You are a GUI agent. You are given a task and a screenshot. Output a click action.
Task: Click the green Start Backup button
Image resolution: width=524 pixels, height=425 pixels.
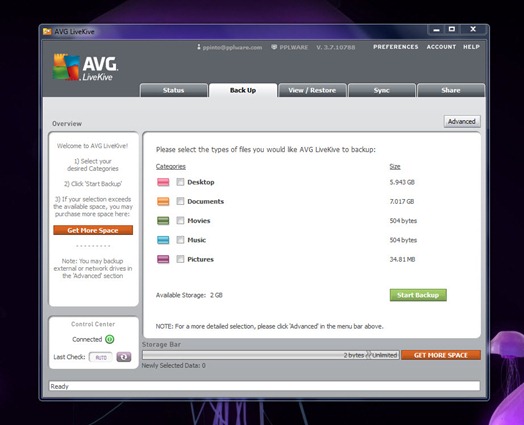click(418, 295)
